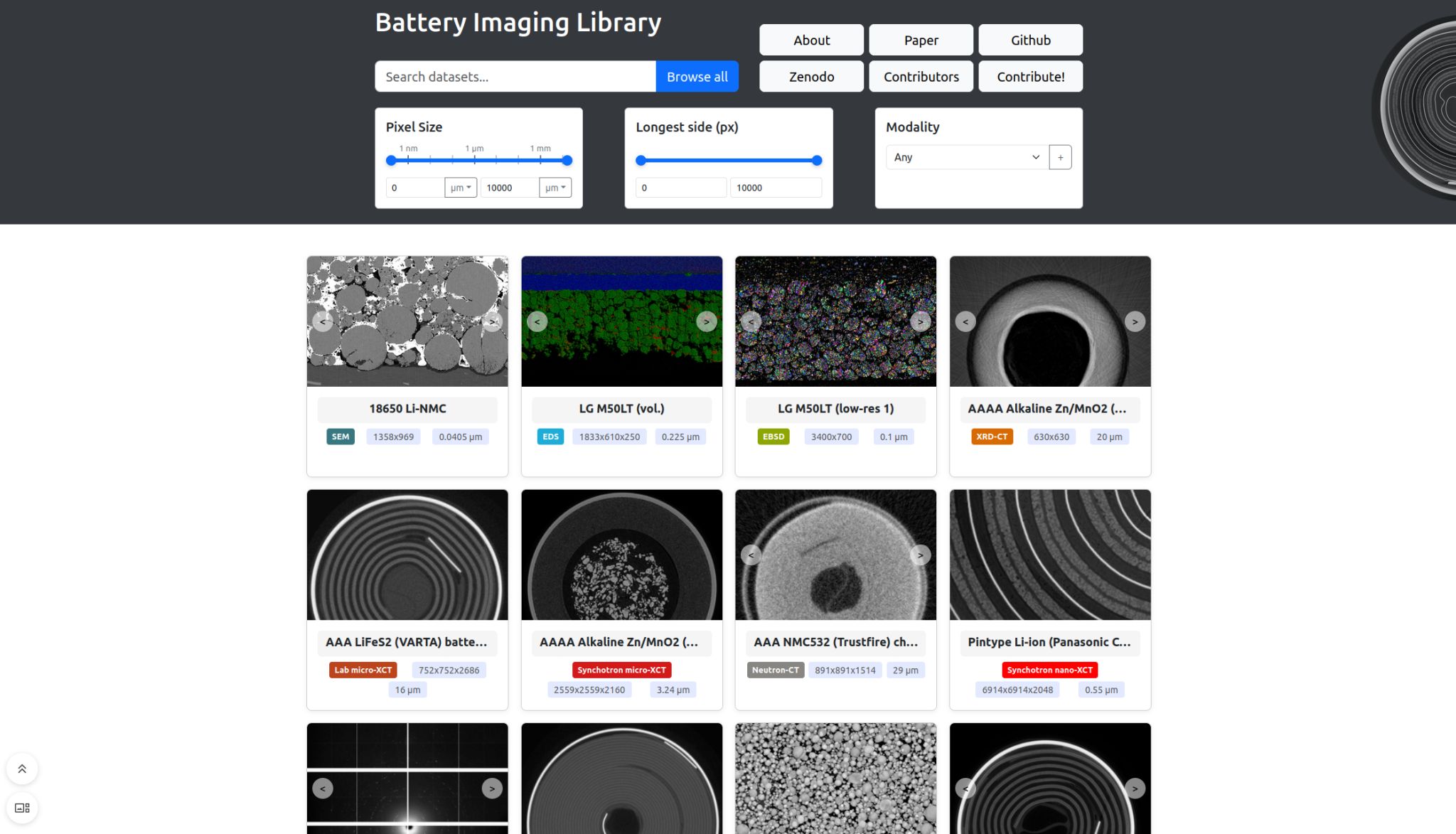Viewport: 1456px width, 834px height.
Task: Click the Browse all button
Action: (697, 77)
